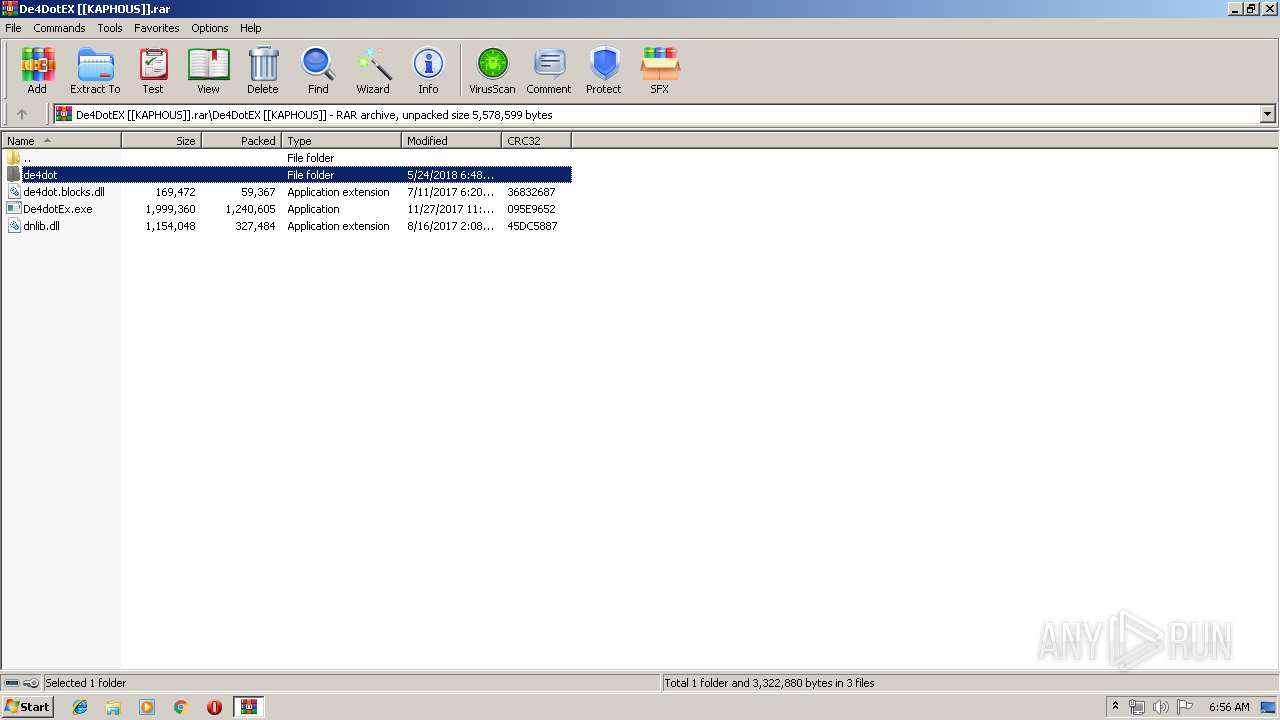Viewport: 1280px width, 720px height.
Task: Click the 'Selected 1 folder' status text
Action: coord(85,683)
